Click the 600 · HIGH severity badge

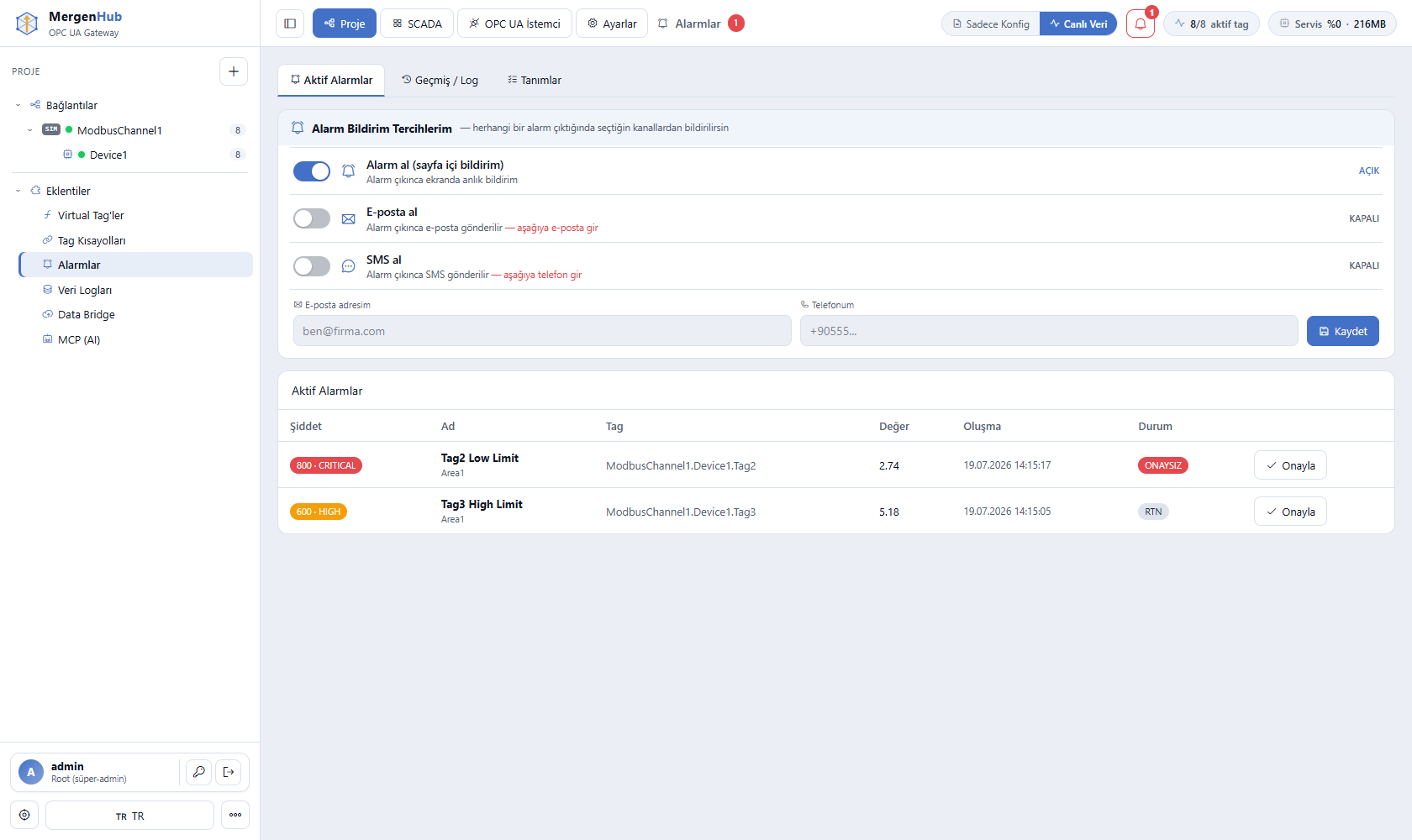click(x=319, y=512)
